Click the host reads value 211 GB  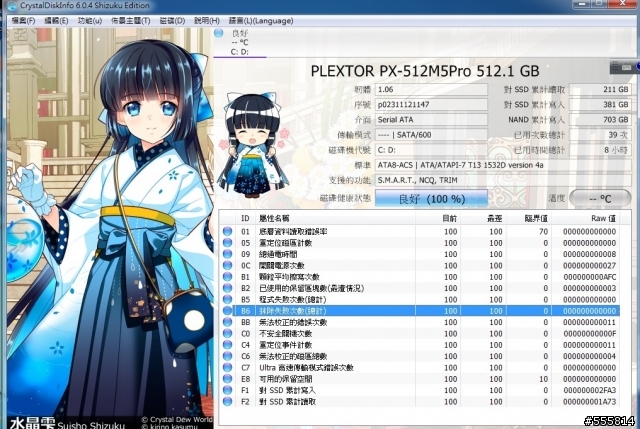coord(600,89)
